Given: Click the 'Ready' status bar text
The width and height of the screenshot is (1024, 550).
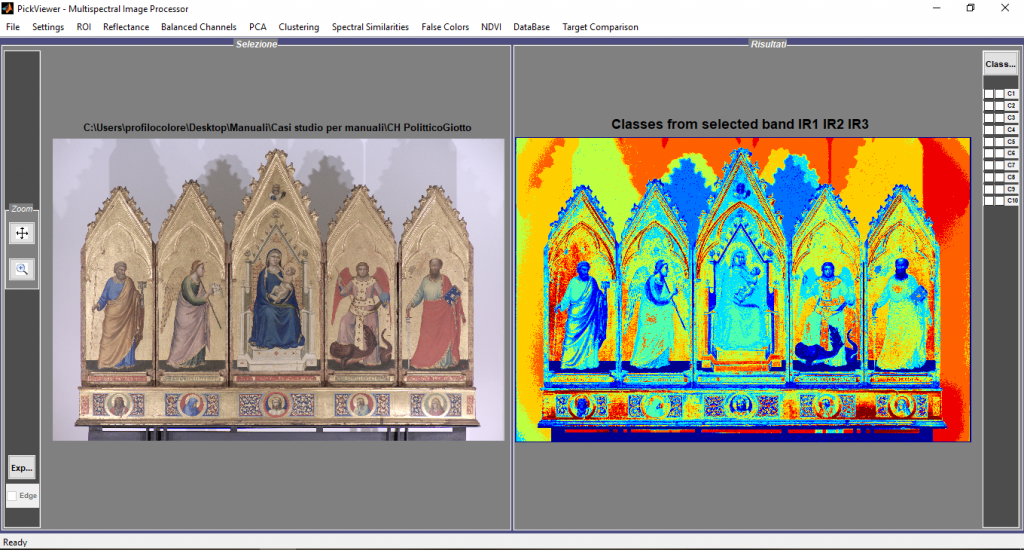Looking at the screenshot, I should point(15,542).
